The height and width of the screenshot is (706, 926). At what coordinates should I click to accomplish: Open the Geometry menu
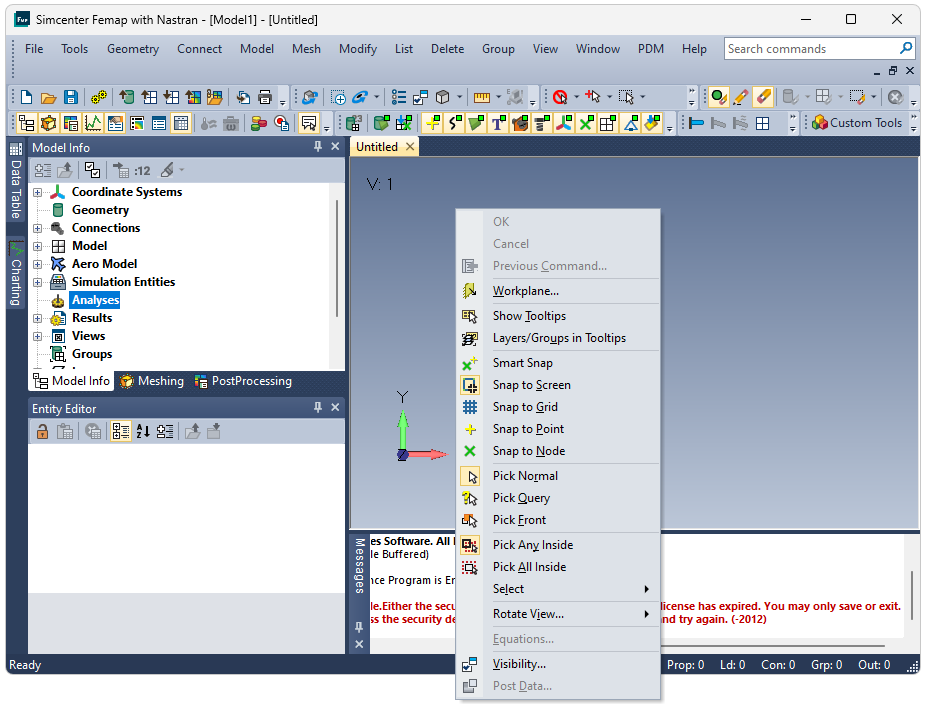(x=133, y=49)
